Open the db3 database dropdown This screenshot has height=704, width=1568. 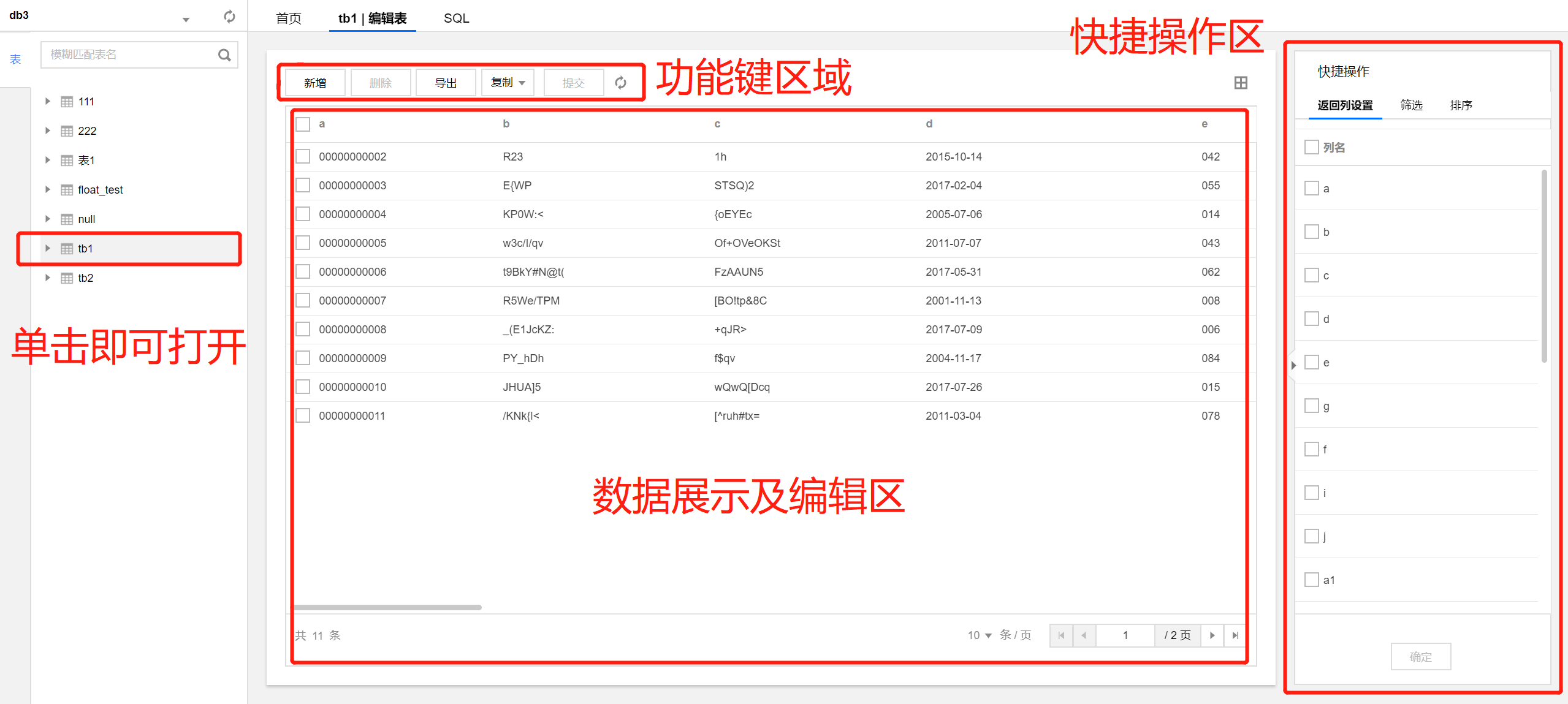pyautogui.click(x=186, y=20)
